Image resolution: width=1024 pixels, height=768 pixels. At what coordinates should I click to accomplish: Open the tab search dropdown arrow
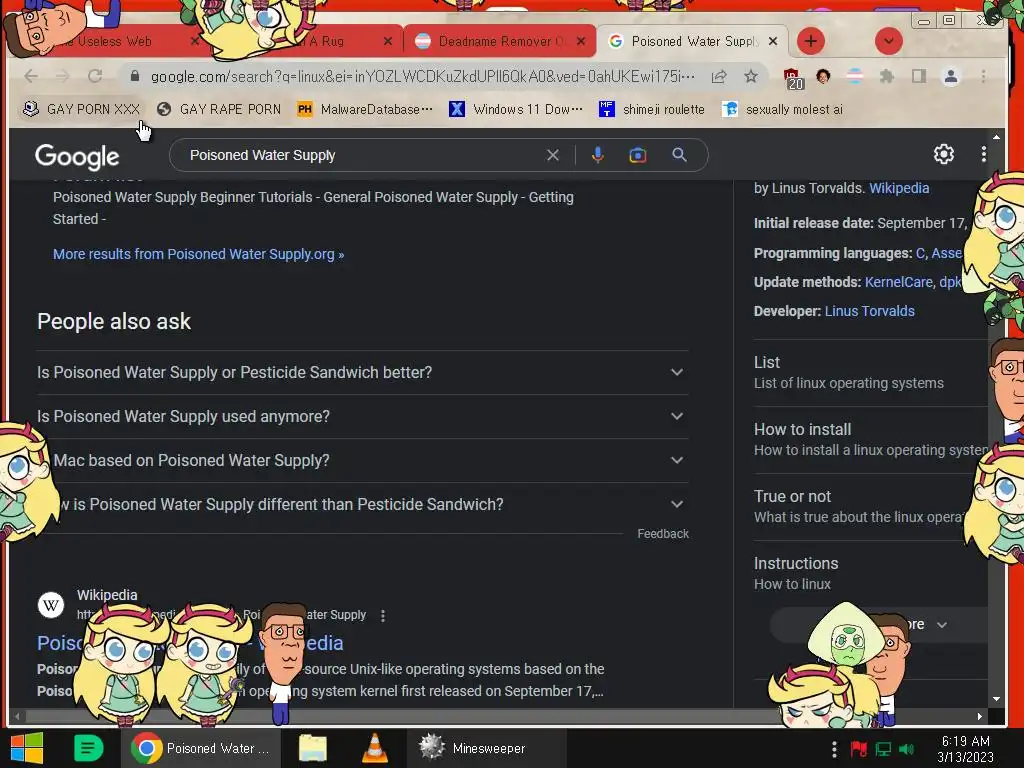click(x=888, y=41)
